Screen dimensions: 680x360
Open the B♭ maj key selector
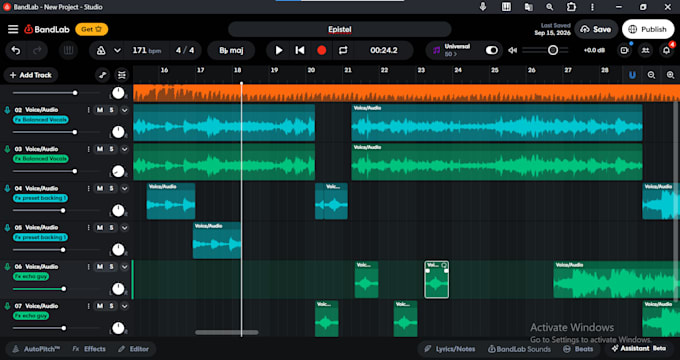tap(231, 51)
